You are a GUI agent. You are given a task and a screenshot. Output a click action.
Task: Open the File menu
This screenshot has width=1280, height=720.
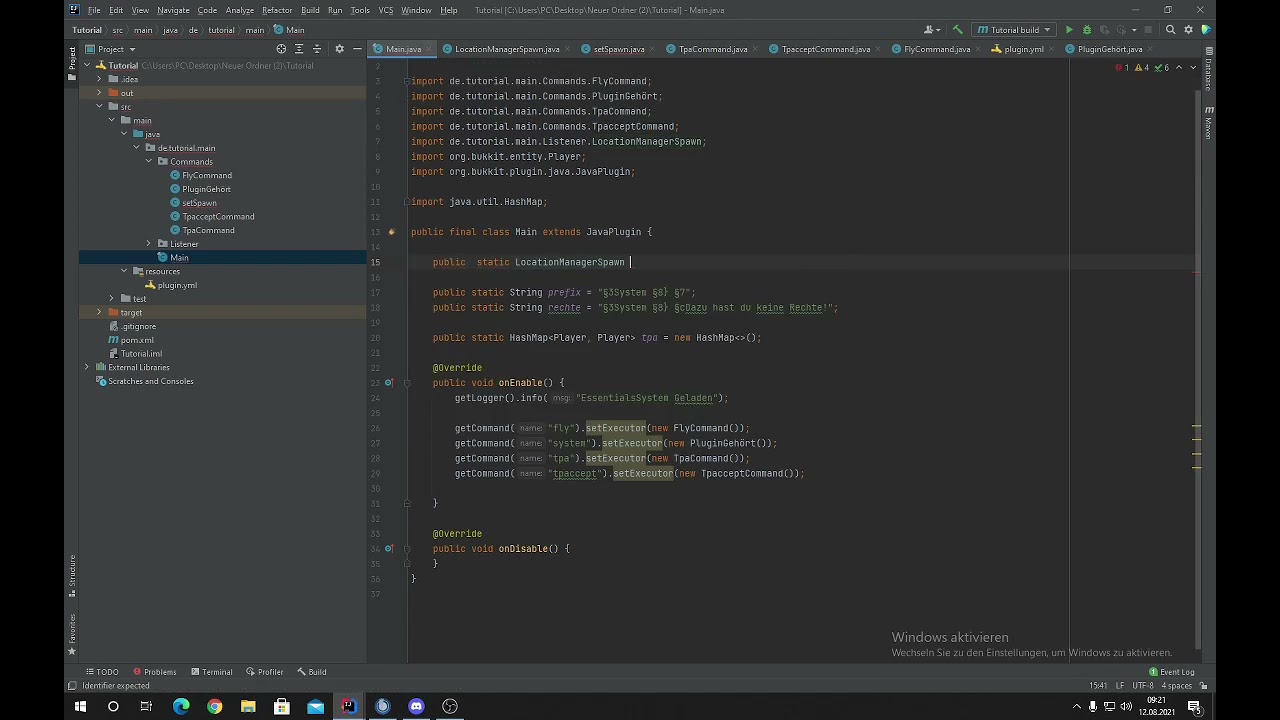click(94, 10)
